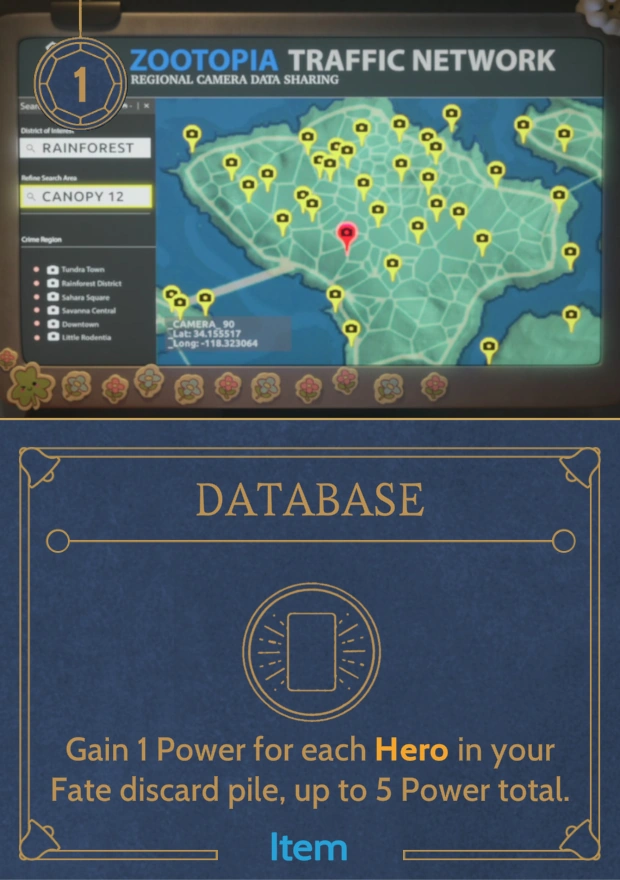620x880 pixels.
Task: Click the CANOPY 12 refine search field
Action: [x=86, y=197]
